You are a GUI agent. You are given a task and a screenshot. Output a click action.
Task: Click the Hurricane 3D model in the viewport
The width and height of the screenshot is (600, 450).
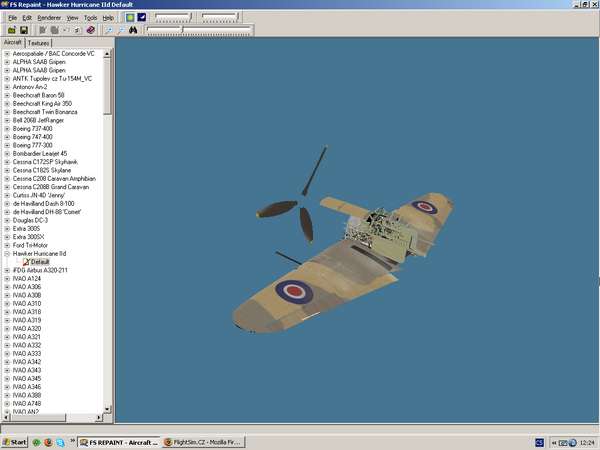[344, 264]
